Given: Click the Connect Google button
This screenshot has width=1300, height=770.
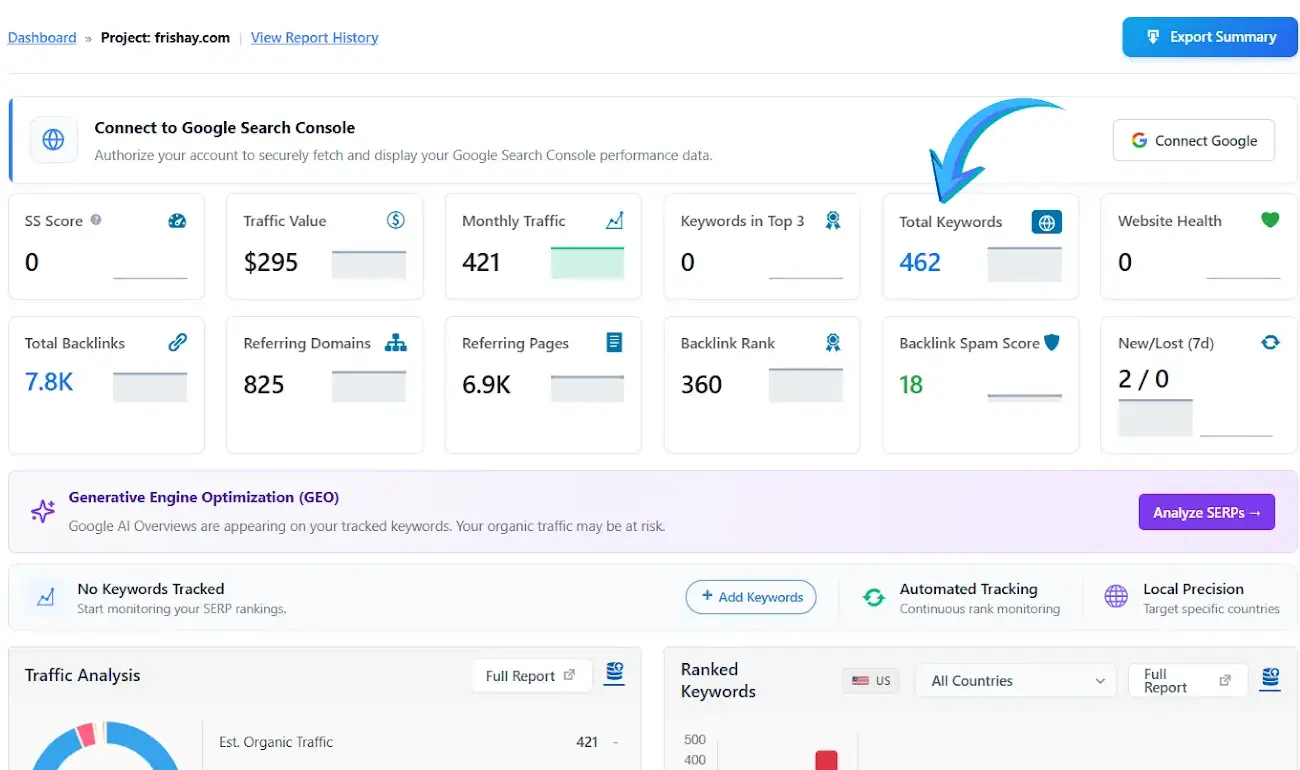Looking at the screenshot, I should tap(1193, 141).
